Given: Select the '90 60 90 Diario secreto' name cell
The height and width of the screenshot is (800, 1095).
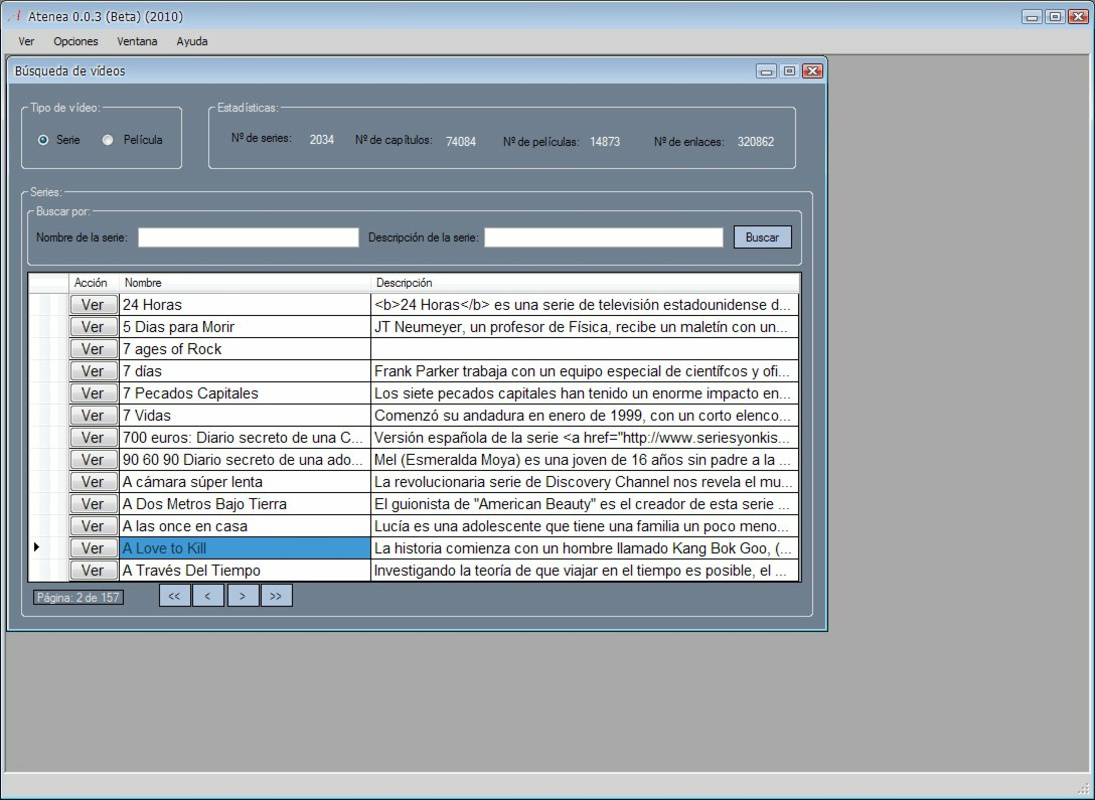Looking at the screenshot, I should pyautogui.click(x=244, y=459).
